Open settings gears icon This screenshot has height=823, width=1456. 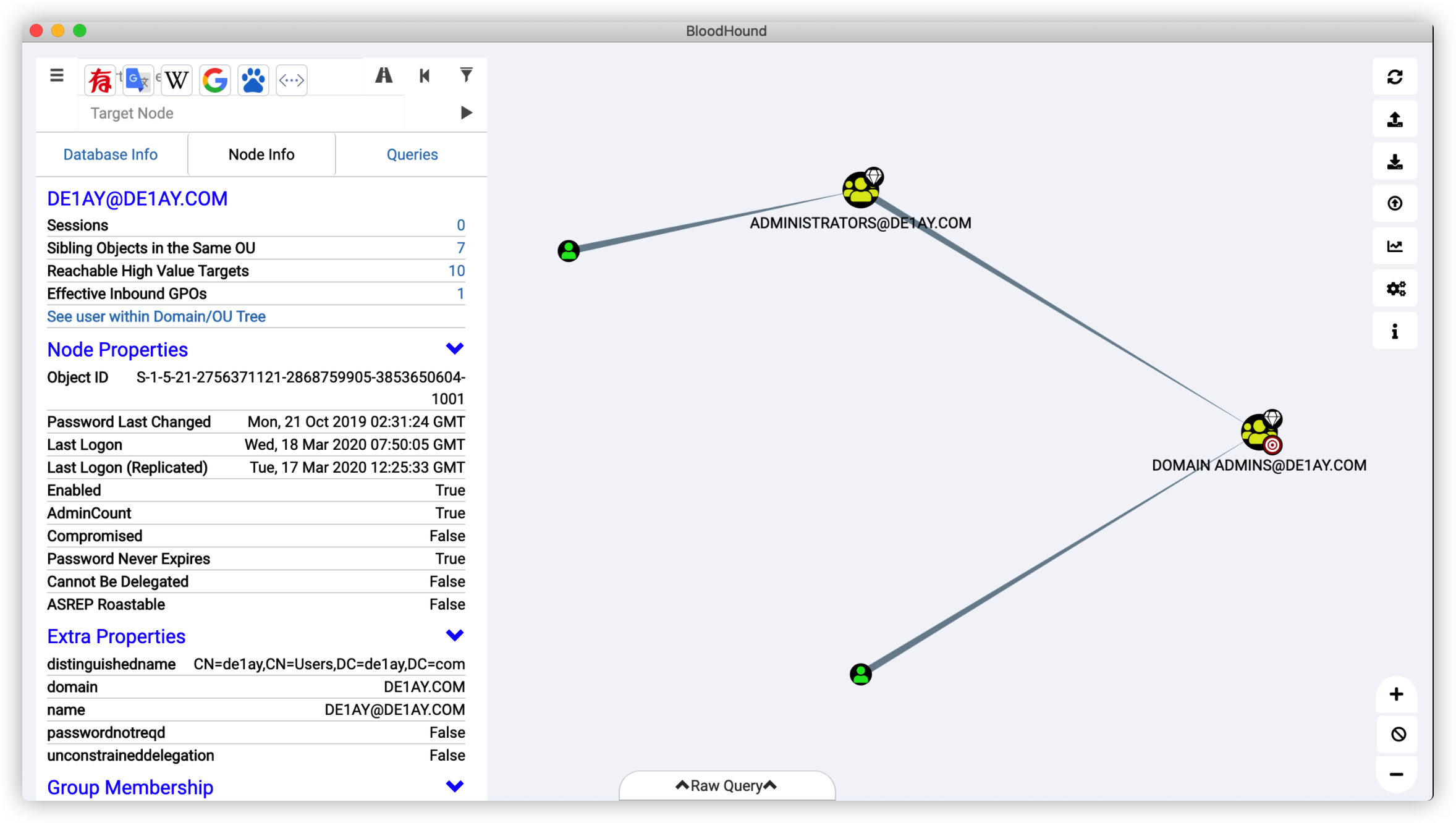pos(1394,289)
